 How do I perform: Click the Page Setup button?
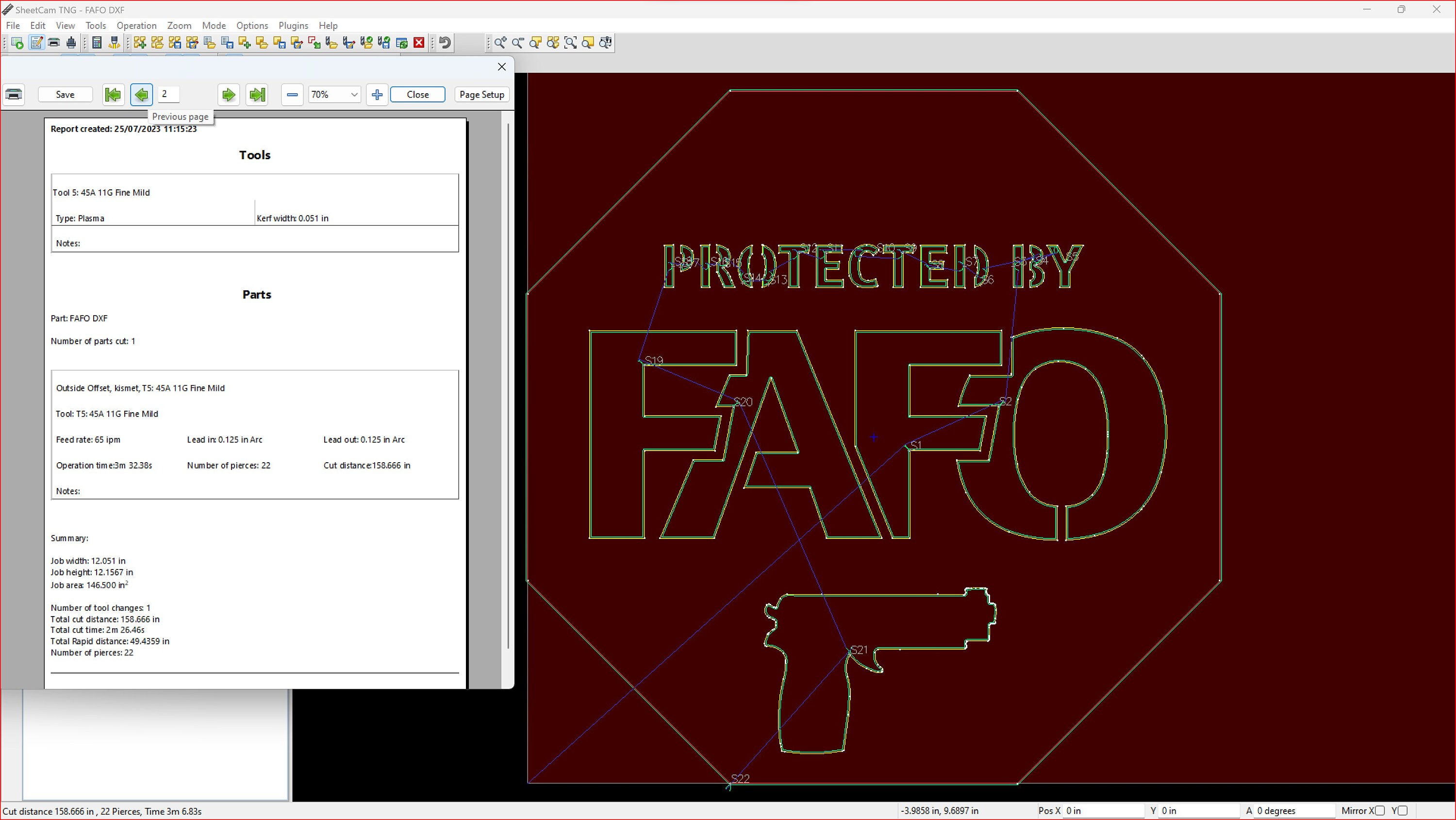[x=481, y=95]
